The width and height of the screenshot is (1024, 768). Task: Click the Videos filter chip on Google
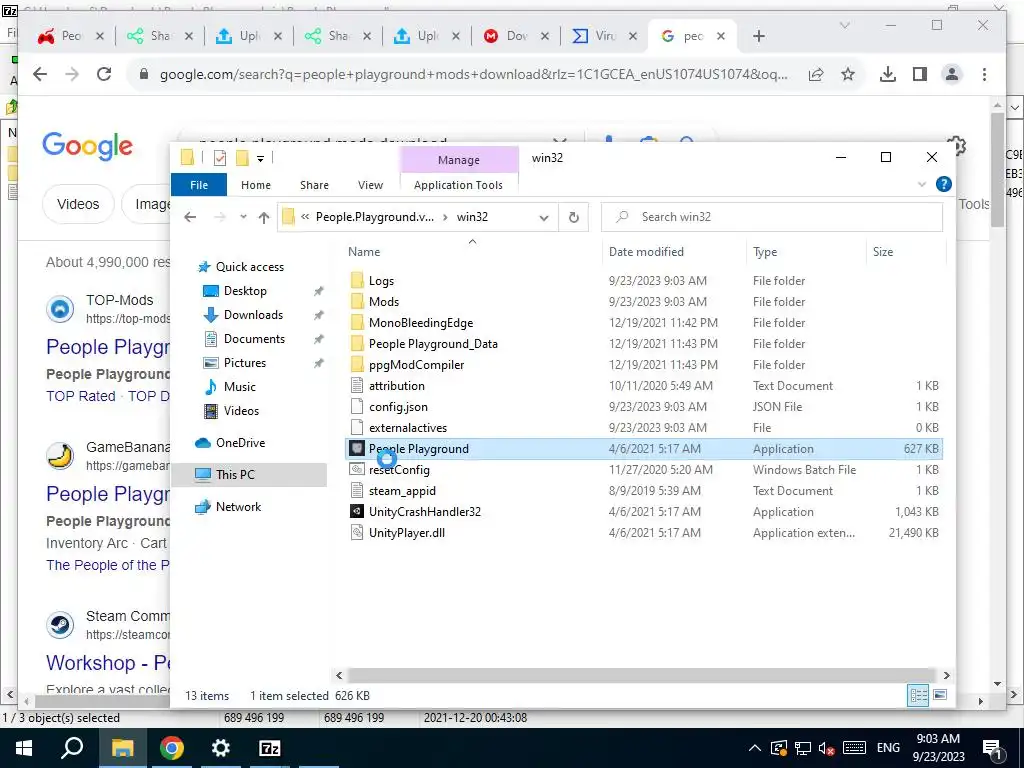pos(78,204)
